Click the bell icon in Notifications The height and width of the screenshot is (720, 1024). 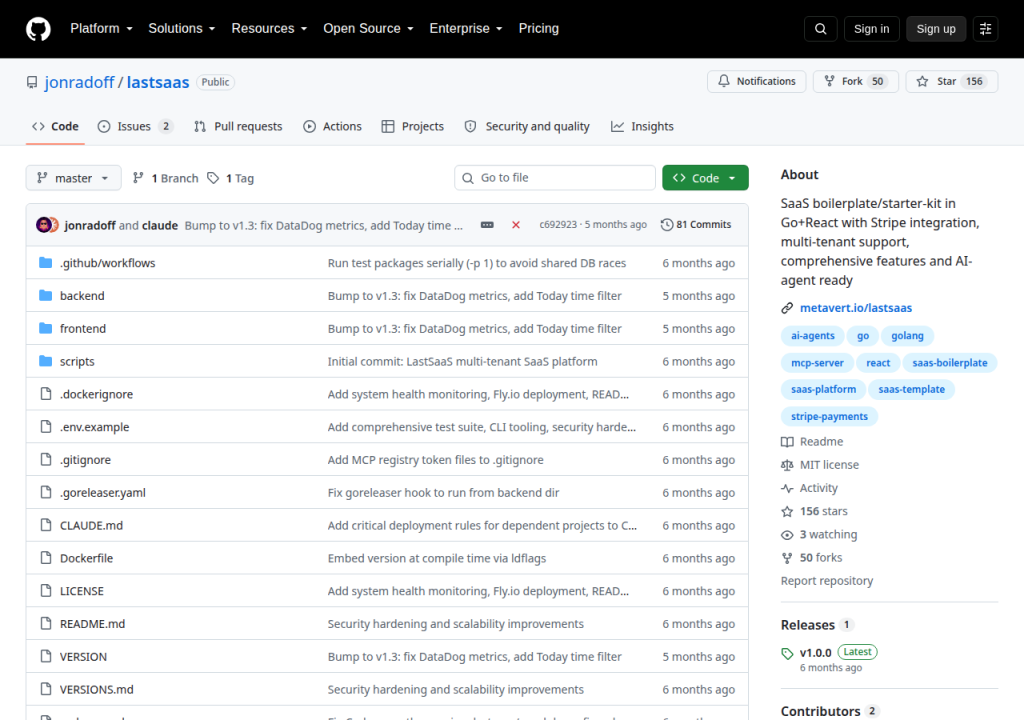tap(724, 81)
